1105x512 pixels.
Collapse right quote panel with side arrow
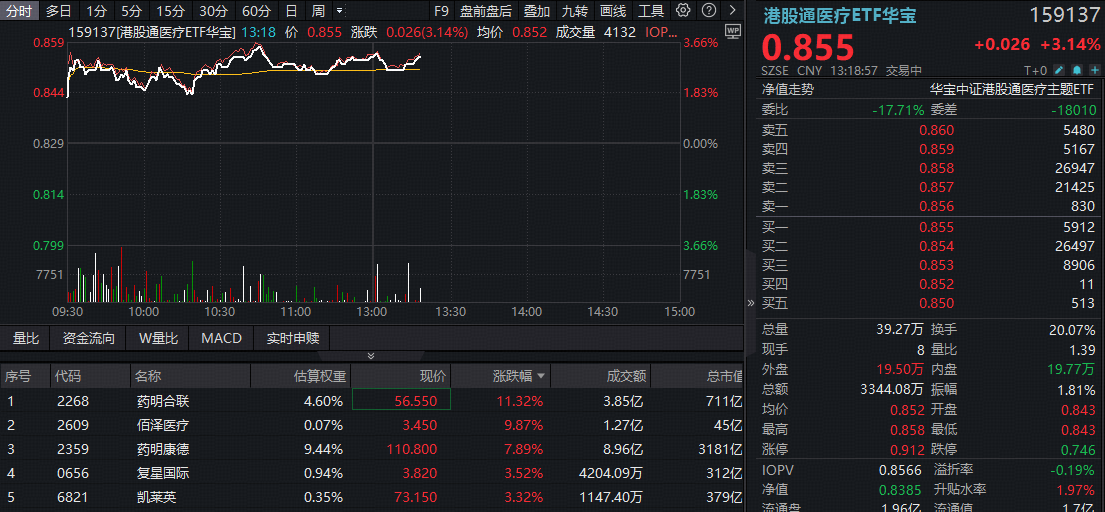tap(751, 302)
